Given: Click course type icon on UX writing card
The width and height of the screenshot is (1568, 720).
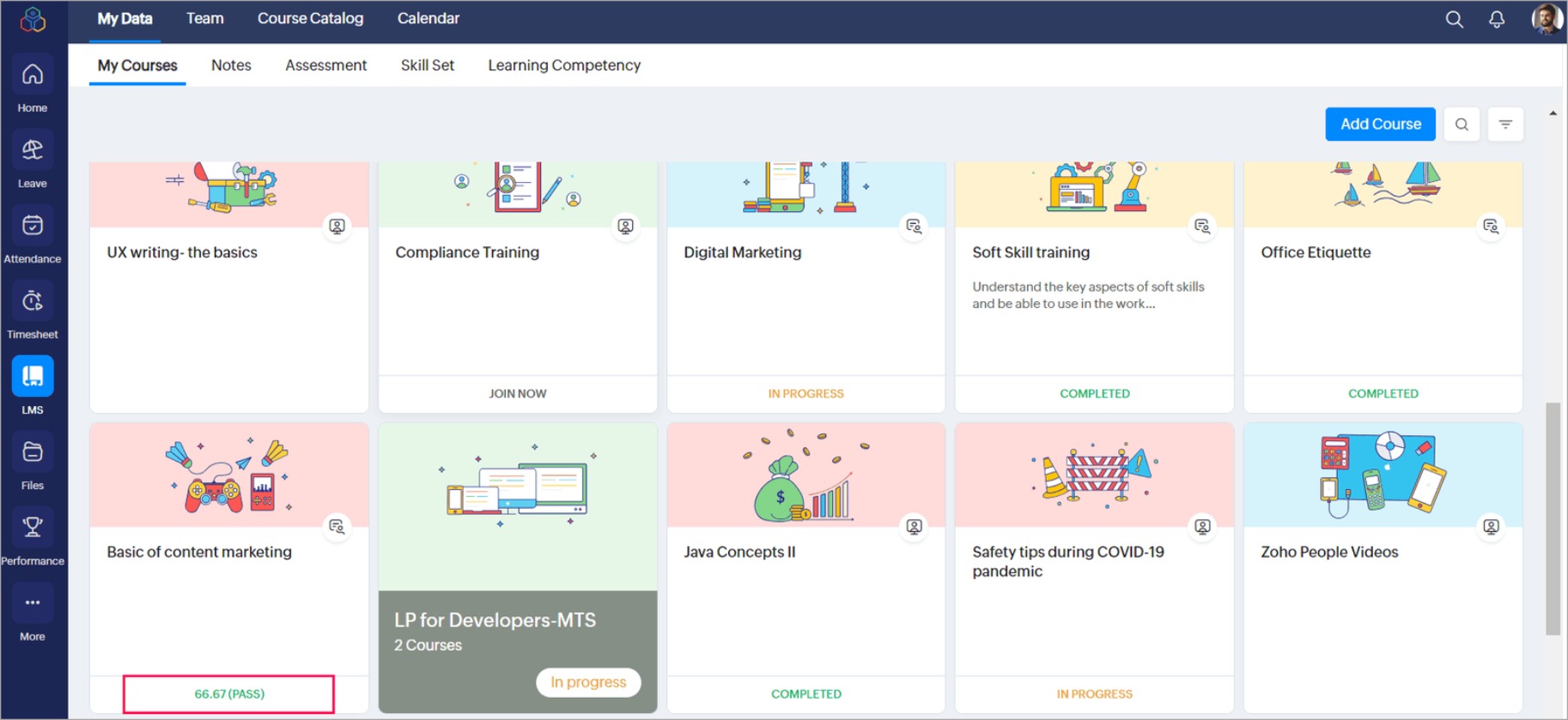Looking at the screenshot, I should pos(337,227).
